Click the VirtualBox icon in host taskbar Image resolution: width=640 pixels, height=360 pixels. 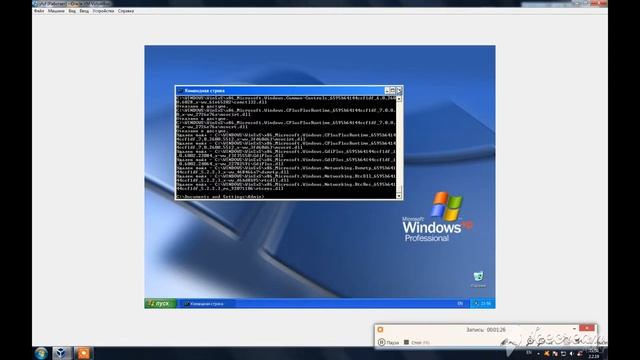[61, 353]
